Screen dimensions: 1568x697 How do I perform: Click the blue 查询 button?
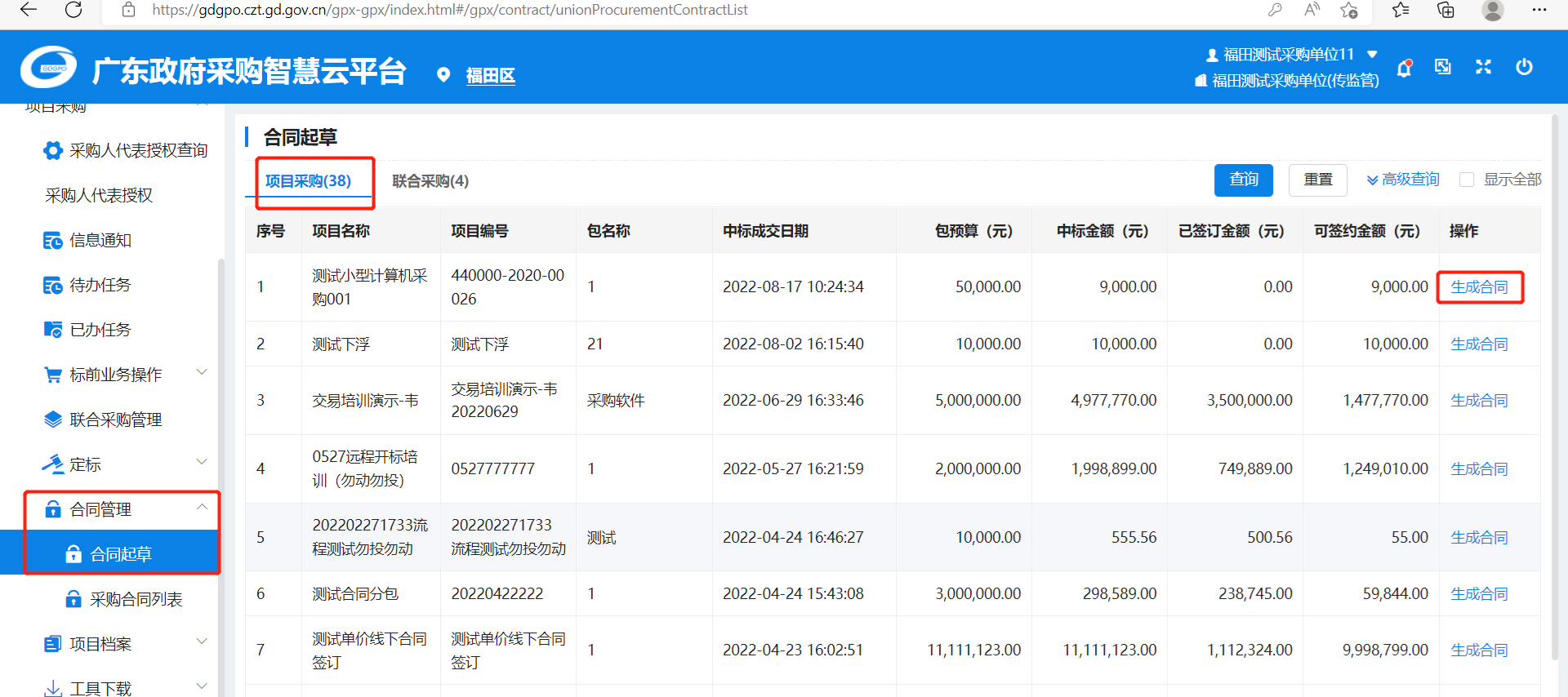[x=1243, y=180]
